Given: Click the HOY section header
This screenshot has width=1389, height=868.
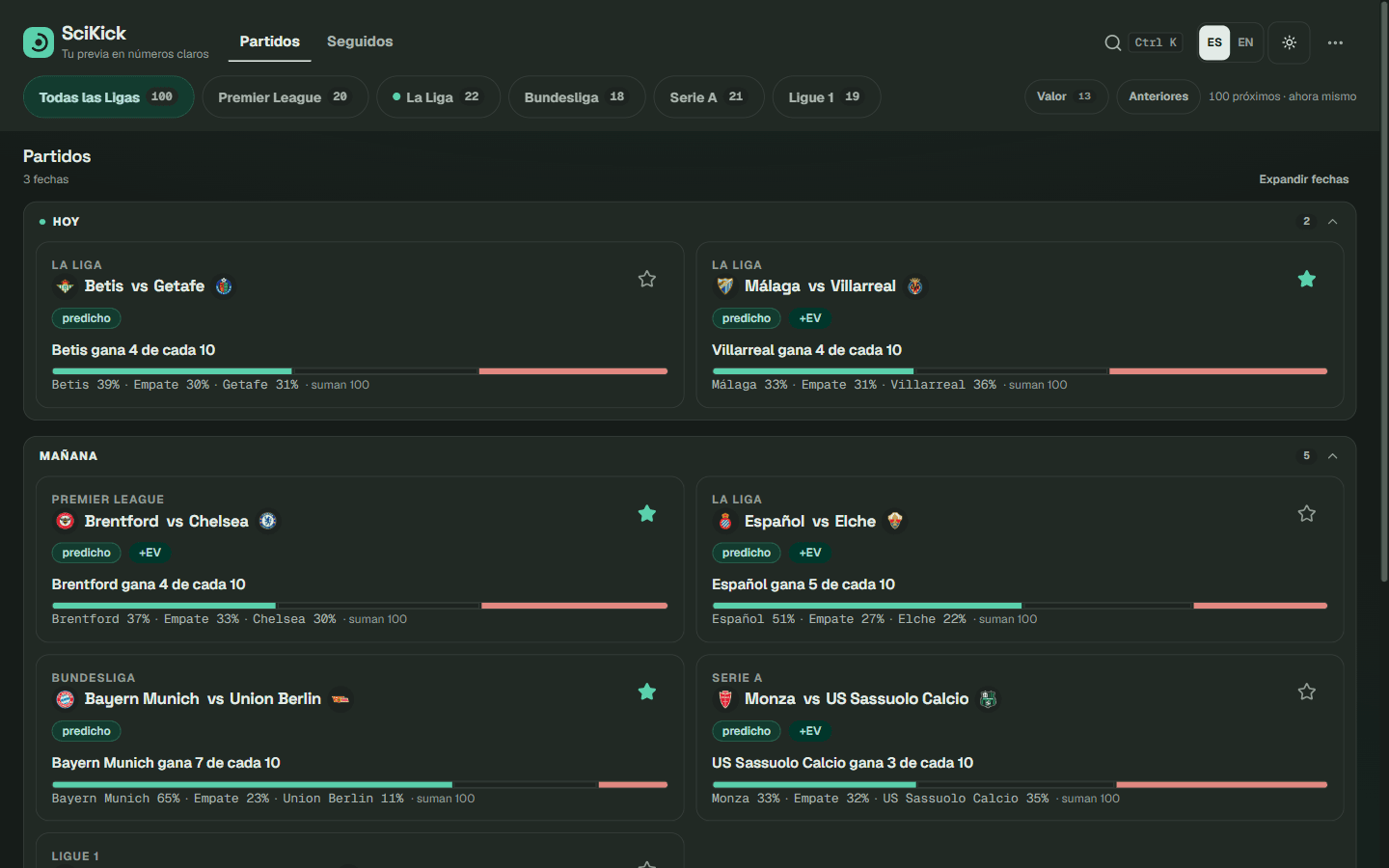Looking at the screenshot, I should click(690, 222).
